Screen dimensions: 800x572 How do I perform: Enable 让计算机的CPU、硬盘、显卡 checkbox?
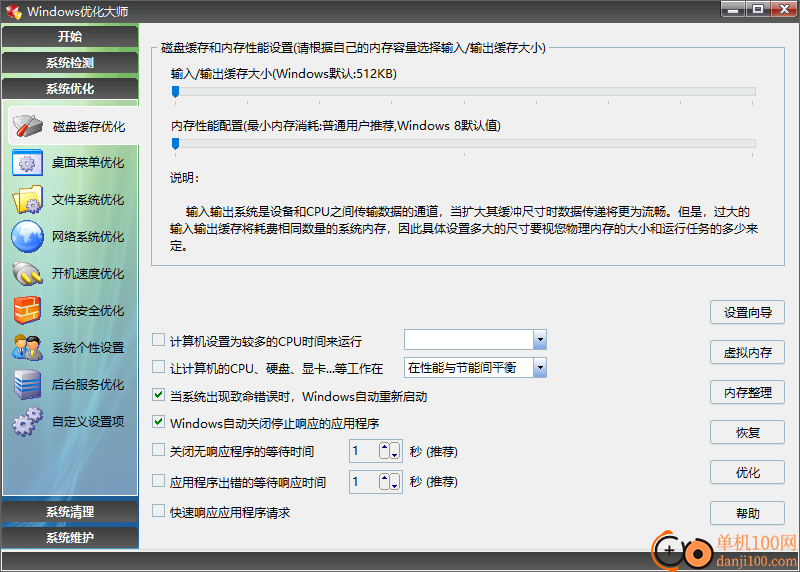159,367
